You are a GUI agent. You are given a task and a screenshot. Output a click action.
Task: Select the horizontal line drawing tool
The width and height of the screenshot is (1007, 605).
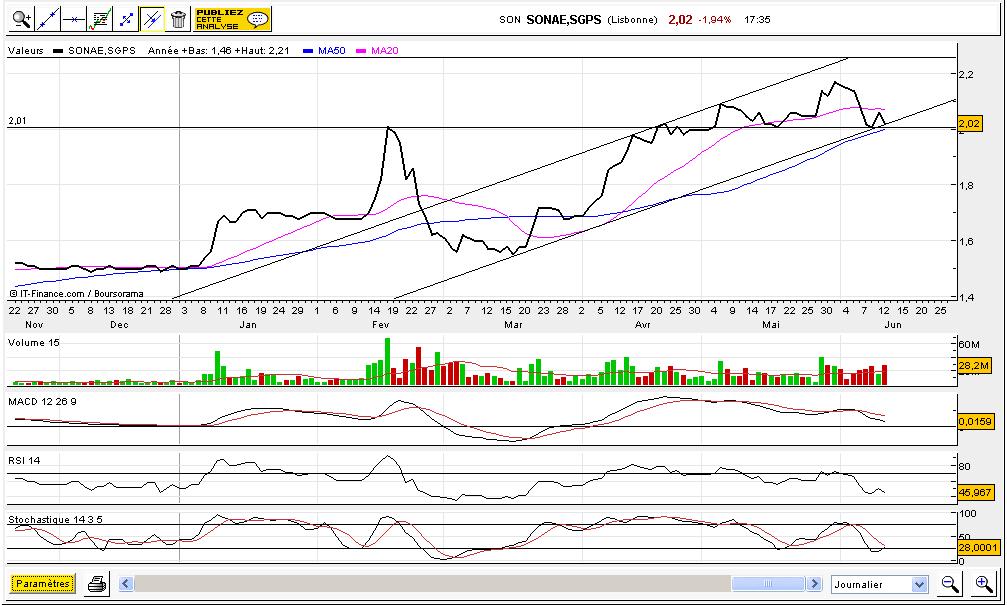point(74,19)
